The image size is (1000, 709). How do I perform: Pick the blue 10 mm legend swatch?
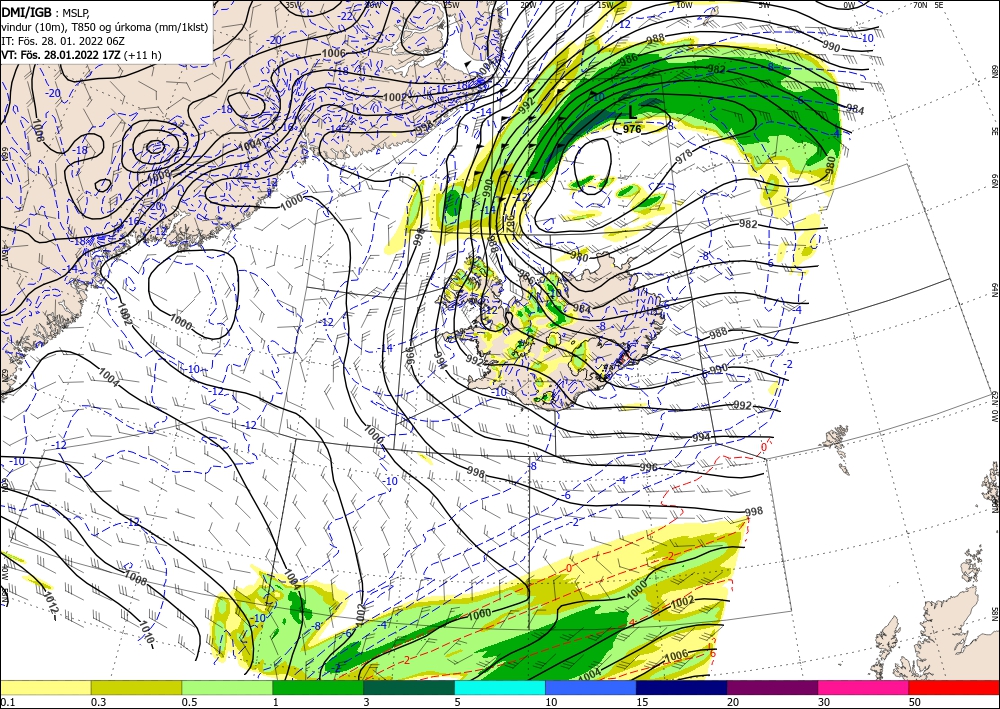(x=591, y=687)
